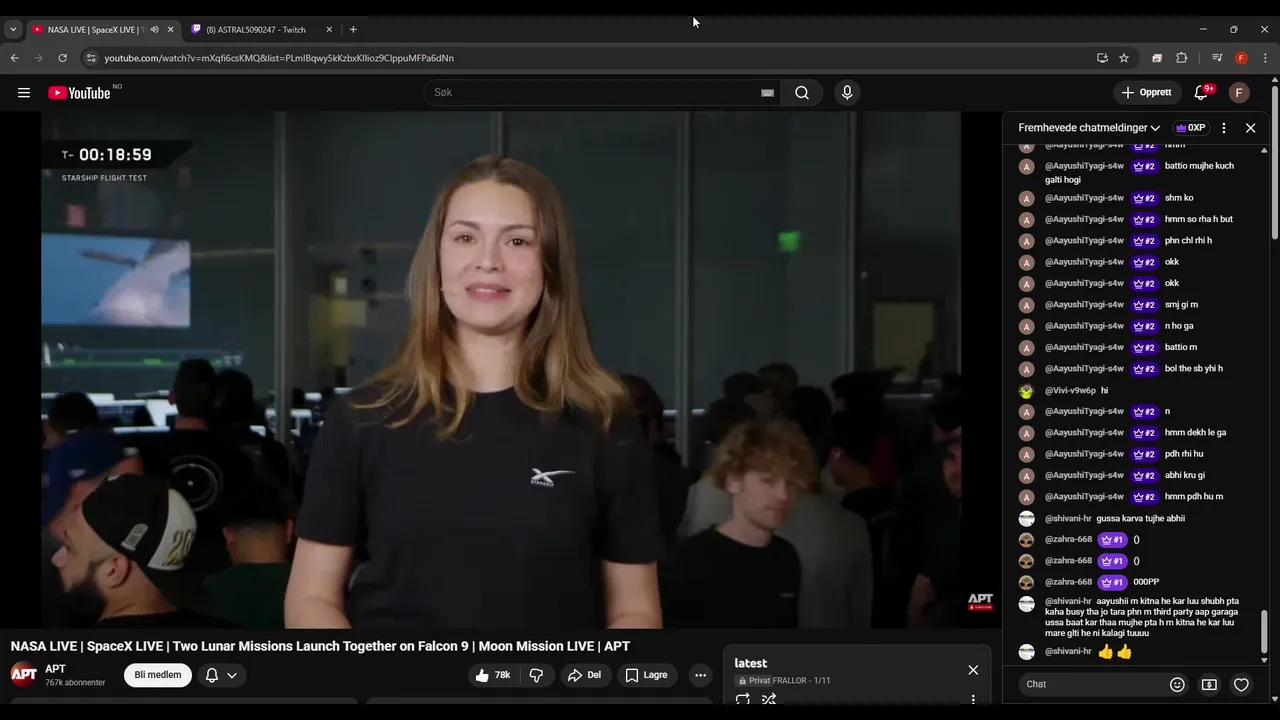Image resolution: width=1280 pixels, height=720 pixels.
Task: Click message 'bol the sb yhi h'
Action: [1194, 369]
